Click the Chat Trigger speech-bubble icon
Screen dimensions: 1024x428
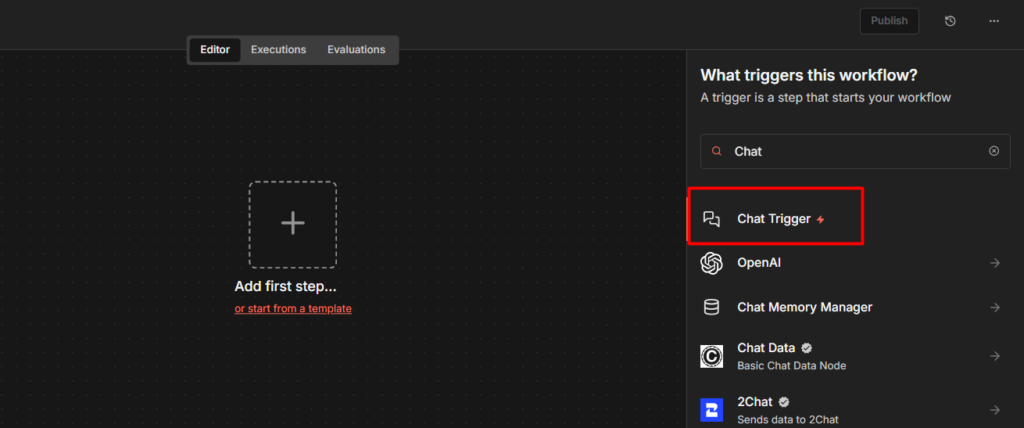(x=711, y=219)
